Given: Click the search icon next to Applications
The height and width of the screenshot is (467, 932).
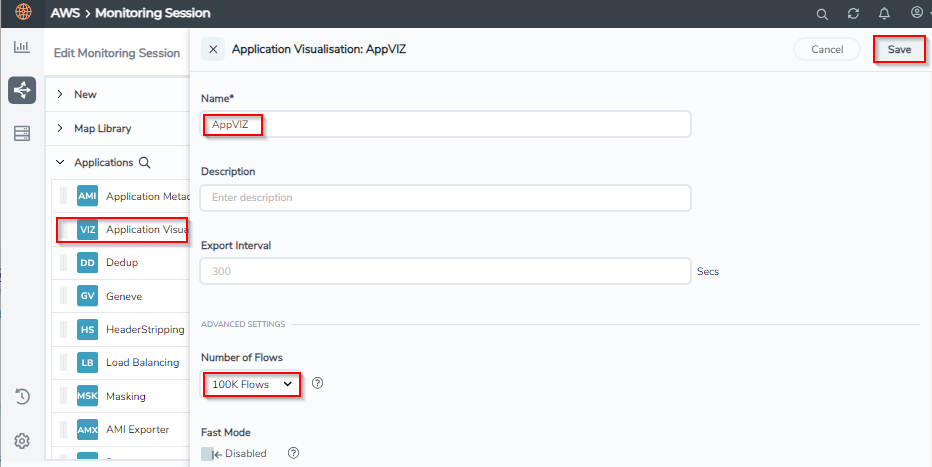Looking at the screenshot, I should [144, 163].
